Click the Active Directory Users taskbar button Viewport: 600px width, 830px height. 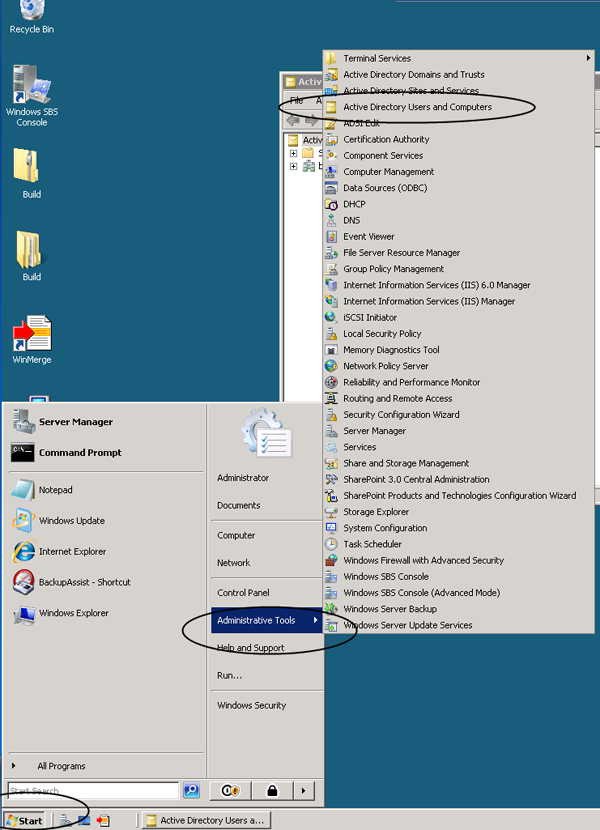pyautogui.click(x=207, y=820)
